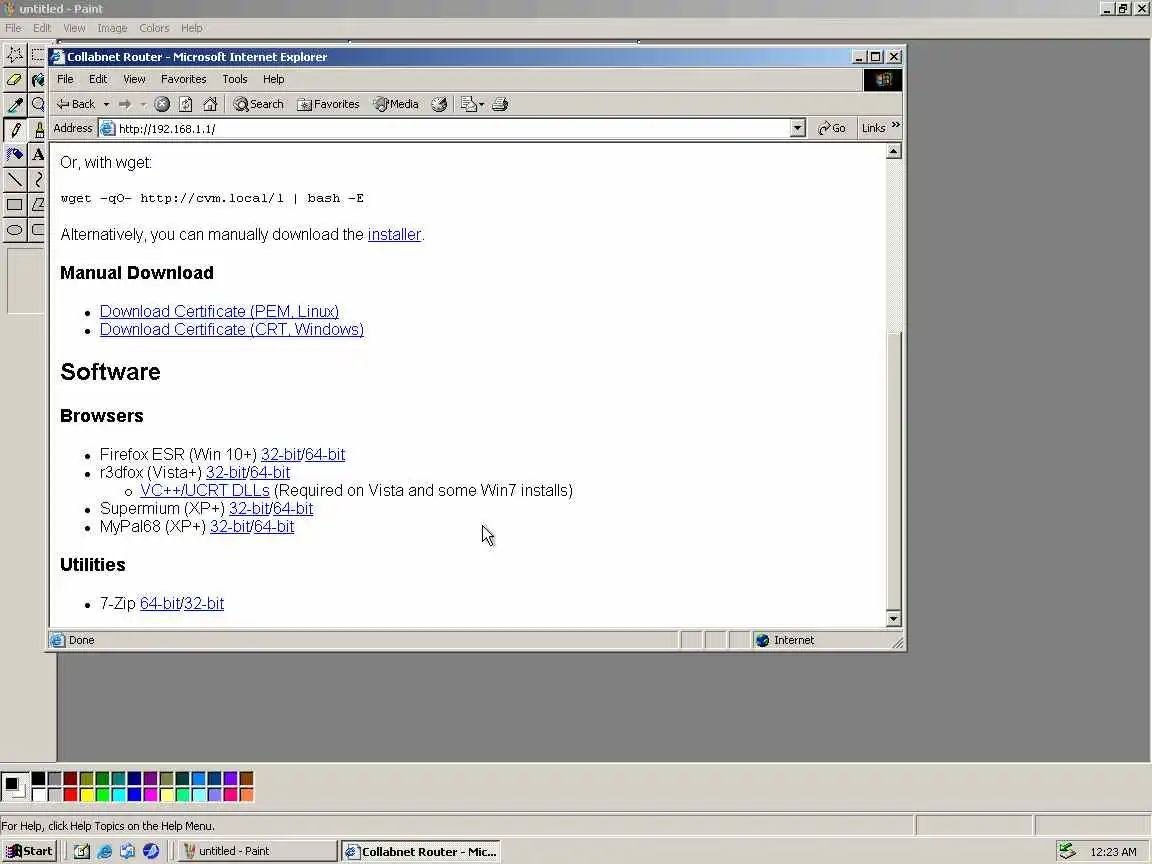Open the IE File menu
The width and height of the screenshot is (1152, 864).
pos(65,79)
